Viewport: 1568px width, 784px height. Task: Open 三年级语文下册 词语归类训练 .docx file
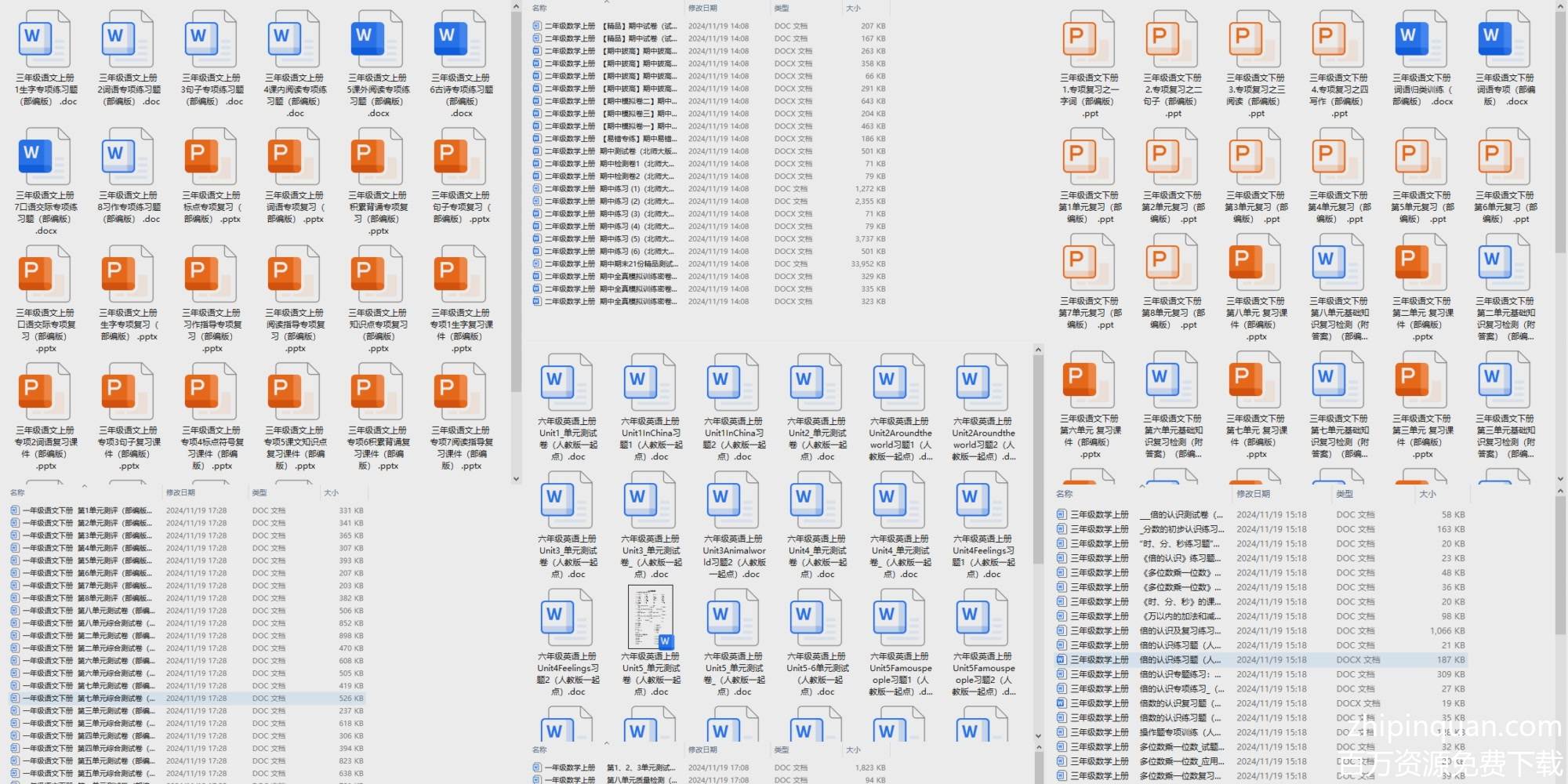(x=1423, y=59)
